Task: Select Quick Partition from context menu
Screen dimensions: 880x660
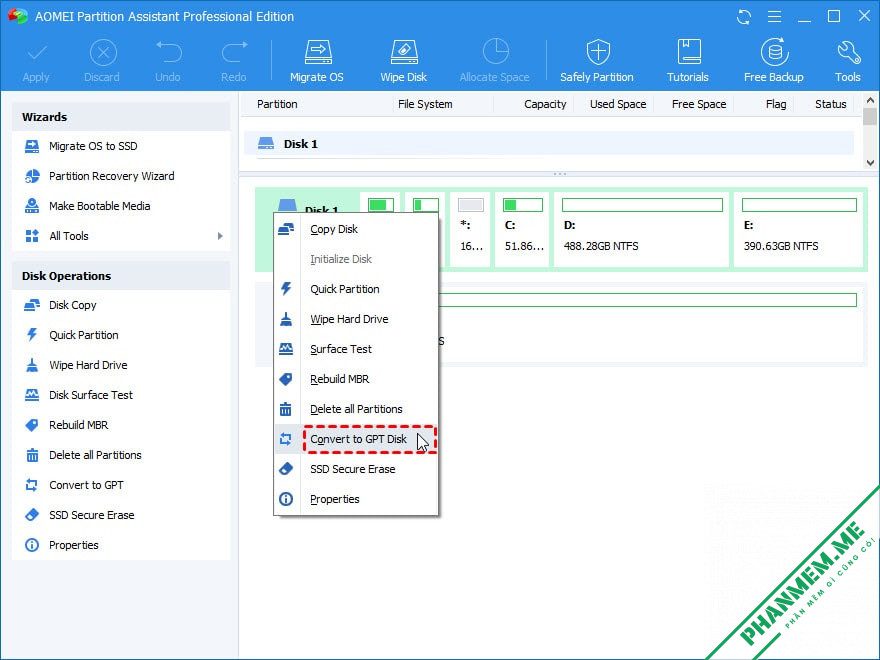Action: click(356, 290)
